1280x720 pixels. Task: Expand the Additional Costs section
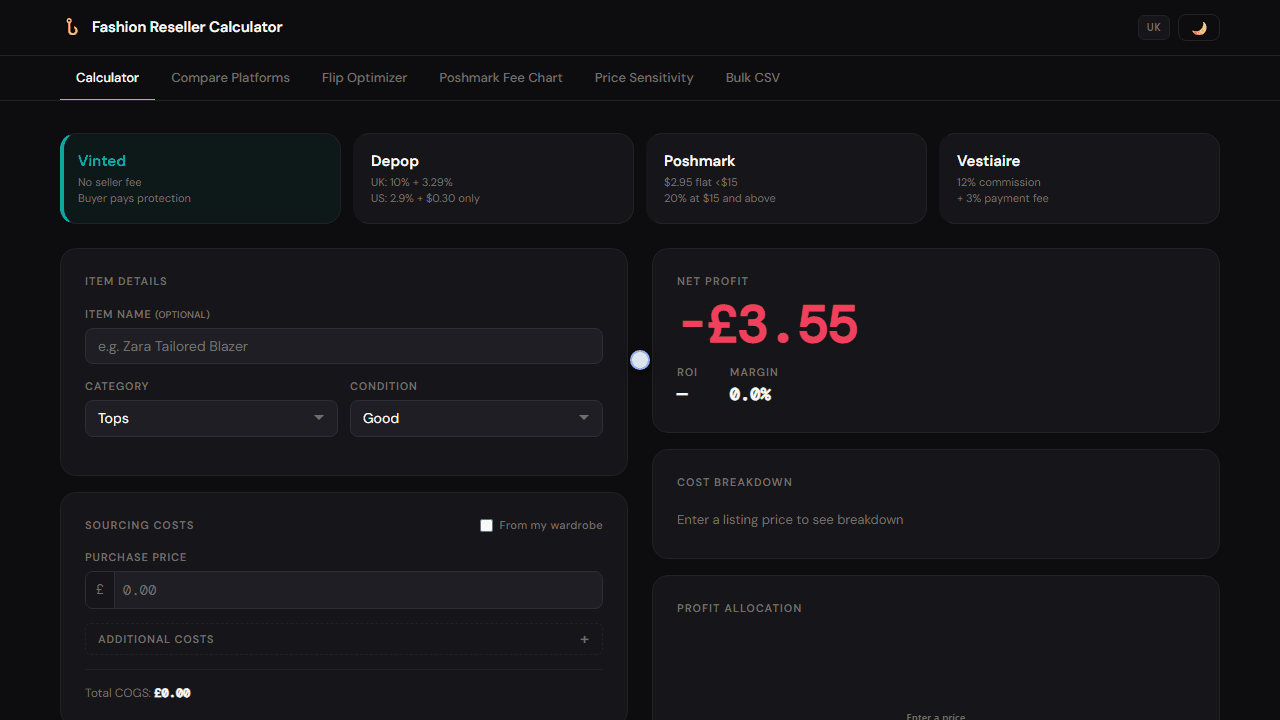coord(344,639)
